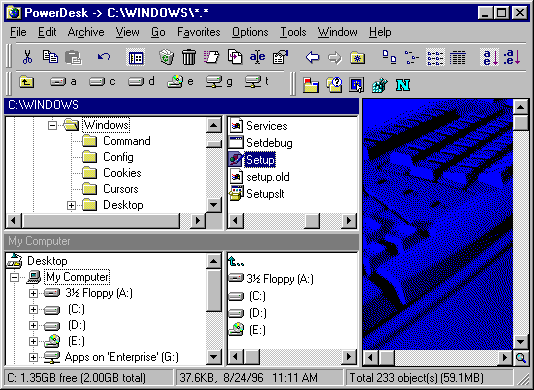Click the Rename 'a|e' toolbar icon
This screenshot has width=534, height=390.
click(x=257, y=57)
